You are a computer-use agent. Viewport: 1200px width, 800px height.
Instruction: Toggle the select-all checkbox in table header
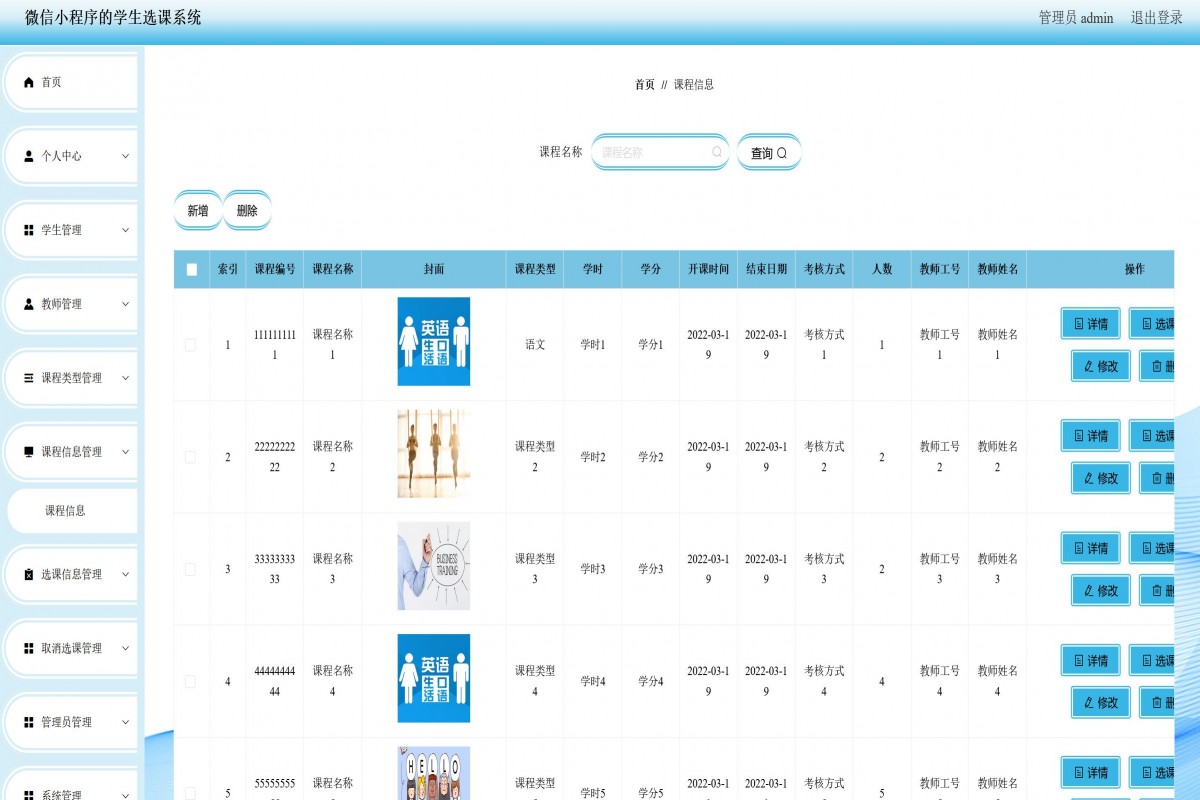pyautogui.click(x=192, y=270)
